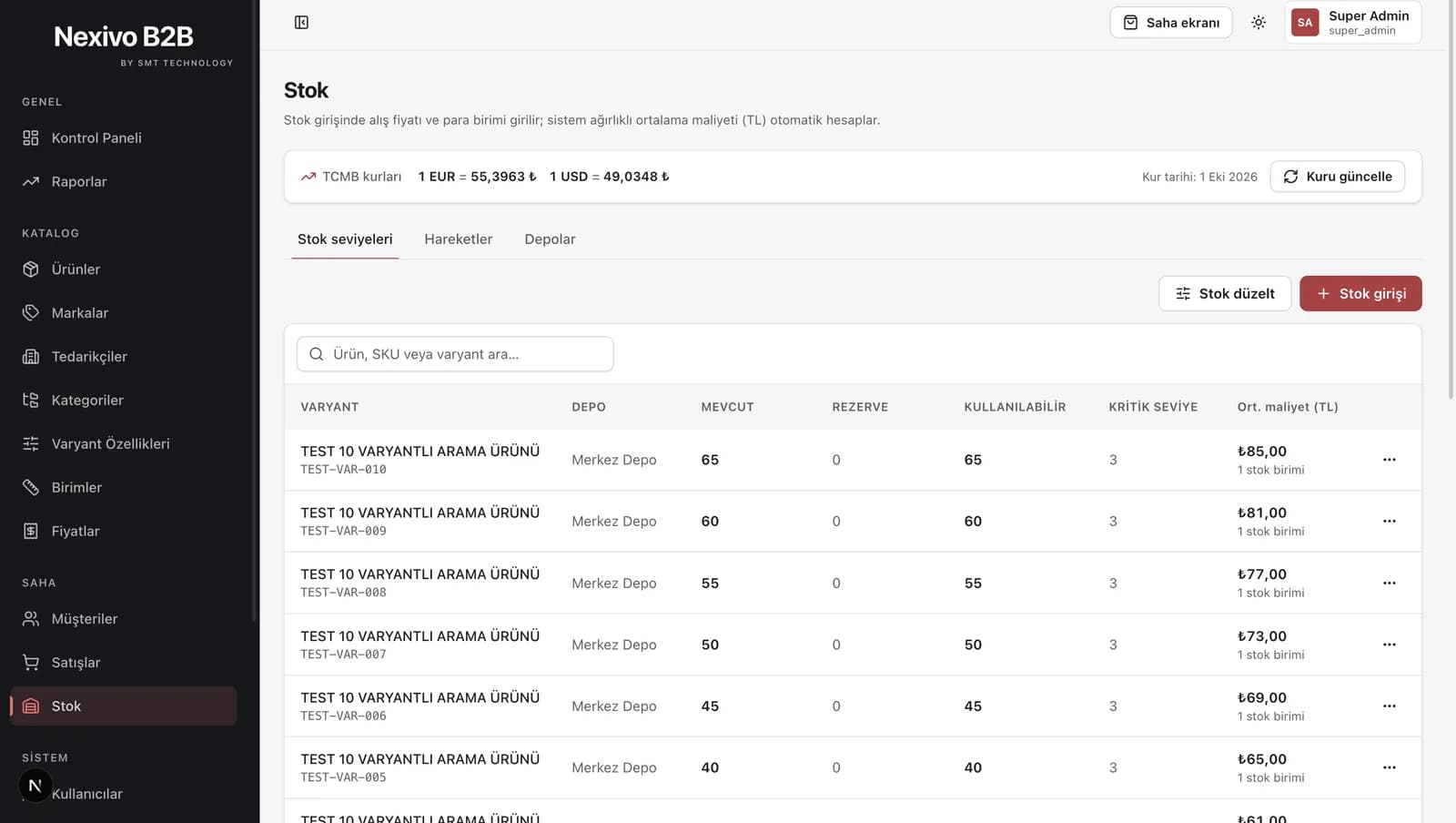
Task: Click the ₺85,00 cost value
Action: [1262, 451]
